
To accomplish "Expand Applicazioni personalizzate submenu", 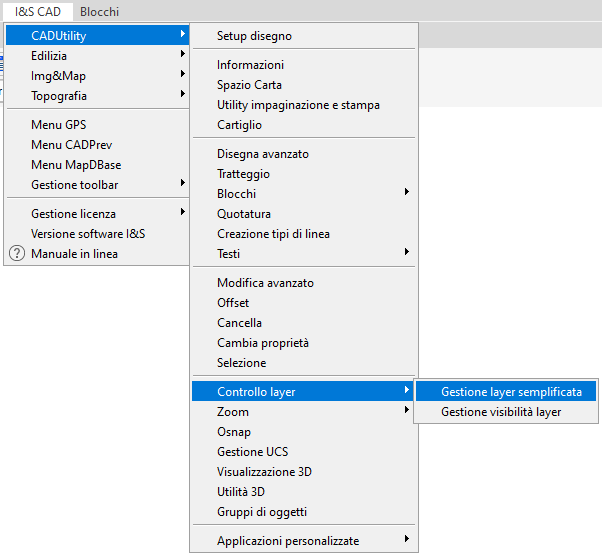I will (x=304, y=541).
